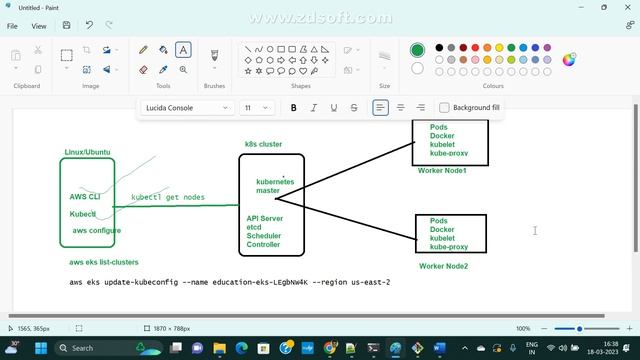The height and width of the screenshot is (360, 640).
Task: Toggle Underline text formatting
Action: point(333,108)
